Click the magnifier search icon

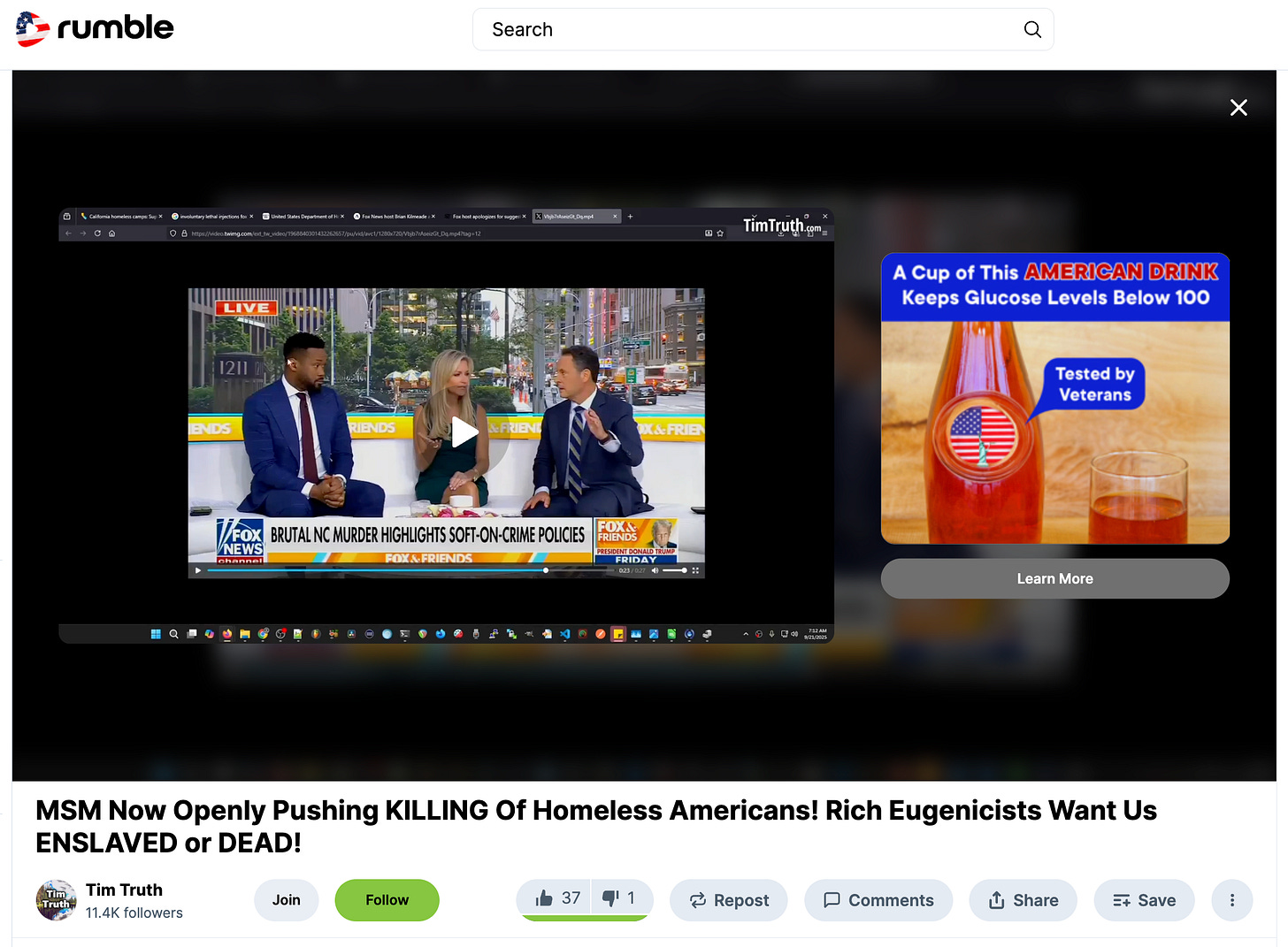[1031, 30]
